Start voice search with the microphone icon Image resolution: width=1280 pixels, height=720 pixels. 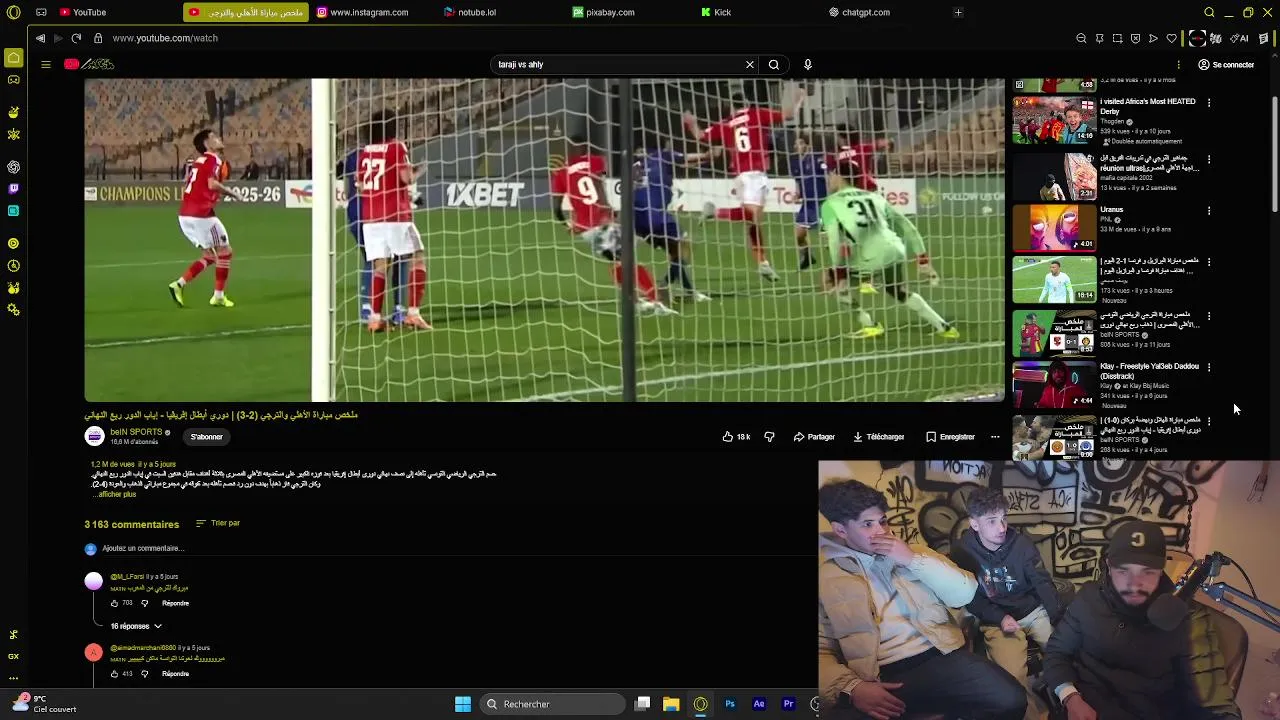click(807, 64)
